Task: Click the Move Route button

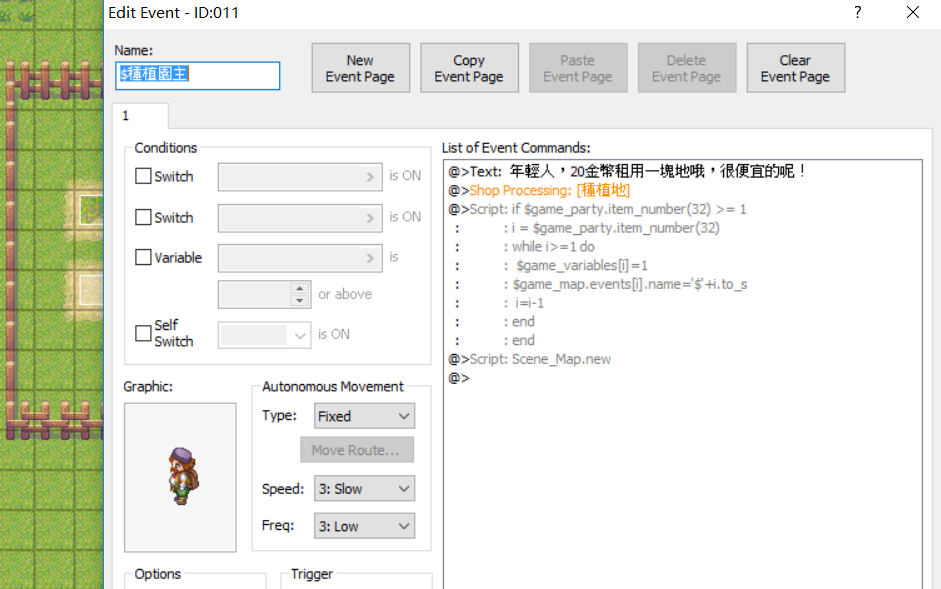Action: pyautogui.click(x=356, y=450)
